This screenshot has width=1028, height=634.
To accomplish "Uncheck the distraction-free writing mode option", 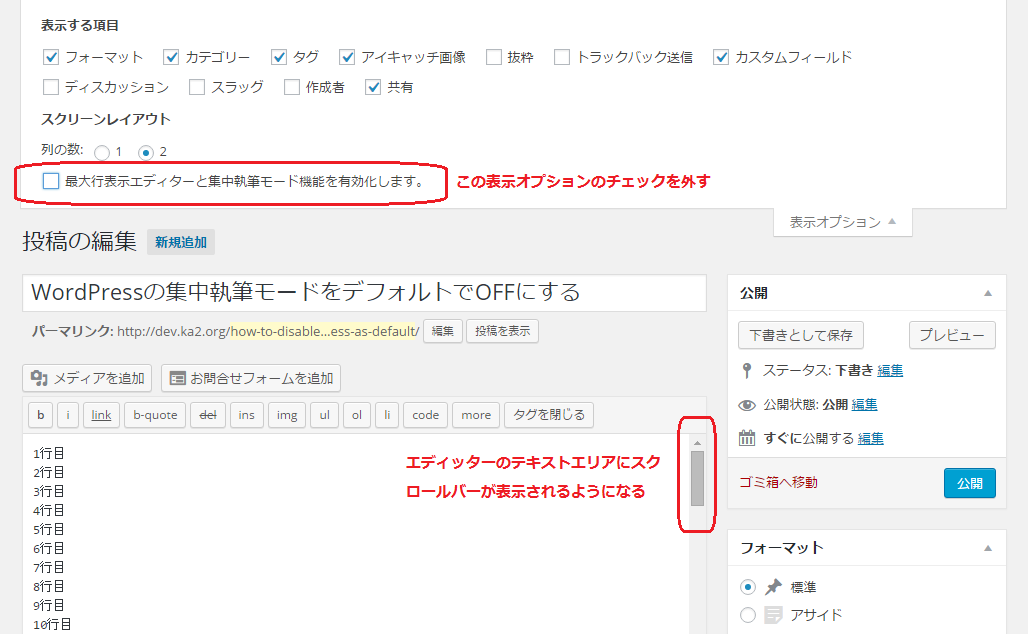I will pos(51,183).
